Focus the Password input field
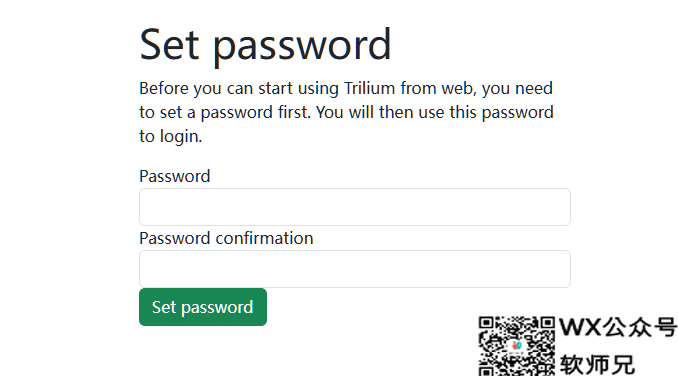678x376 pixels. coord(355,207)
